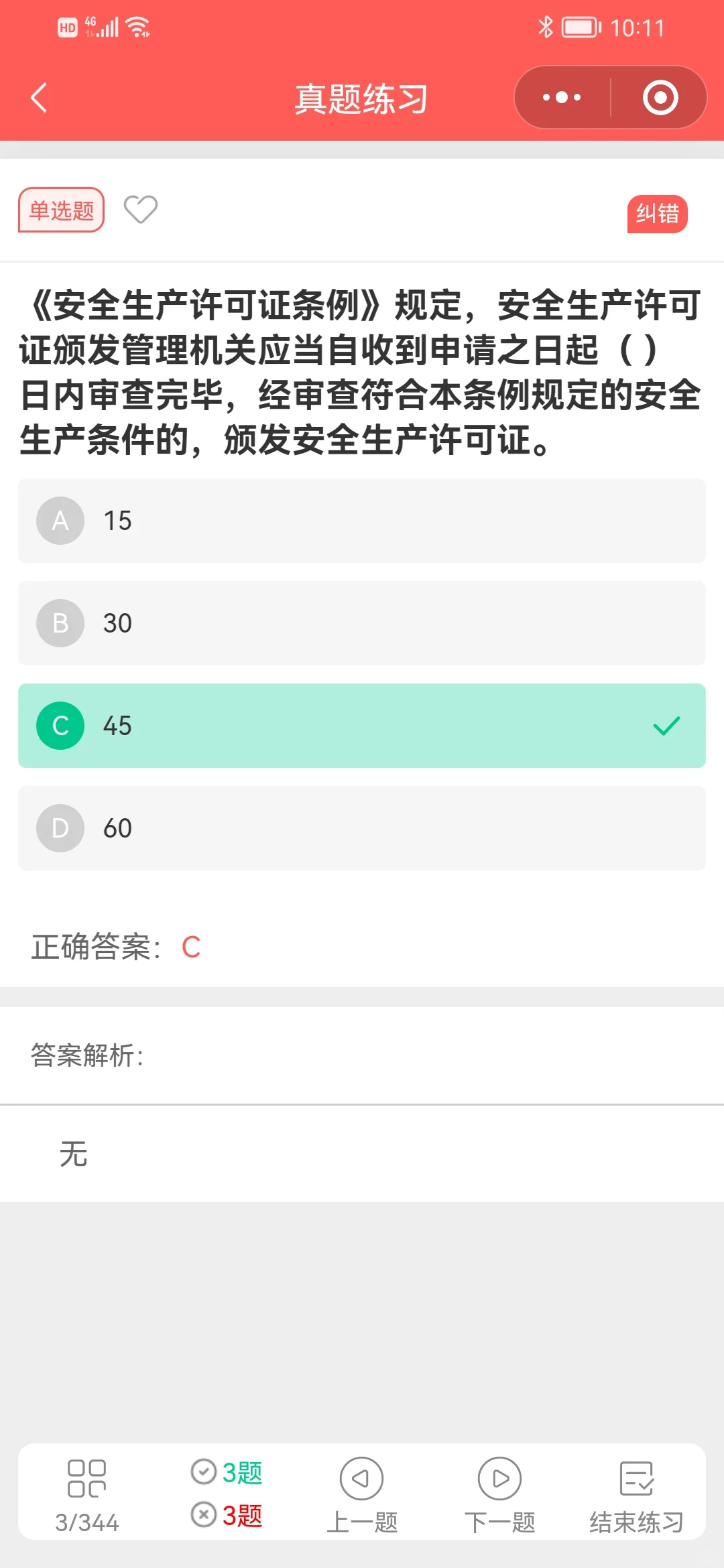Tap the 单选题 question type tag
This screenshot has height=1568, width=724.
click(x=61, y=210)
